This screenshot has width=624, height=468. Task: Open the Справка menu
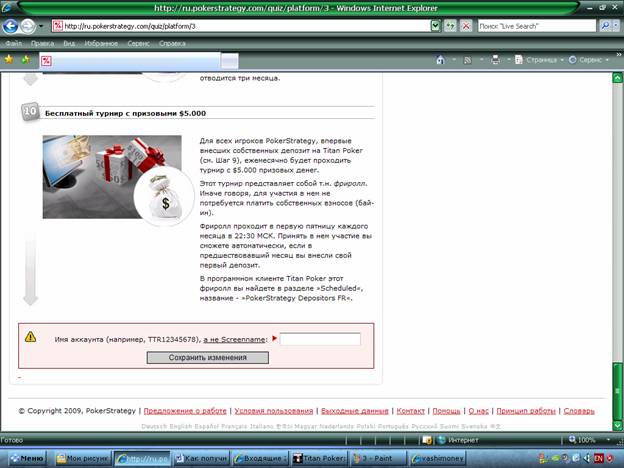(172, 43)
